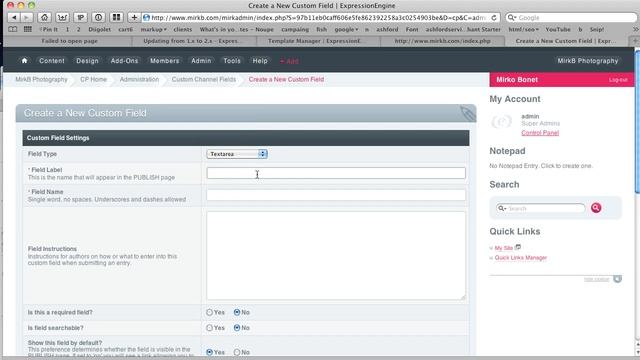The height and width of the screenshot is (360, 640).
Task: Click the pencil icon in the form header
Action: tap(468, 114)
